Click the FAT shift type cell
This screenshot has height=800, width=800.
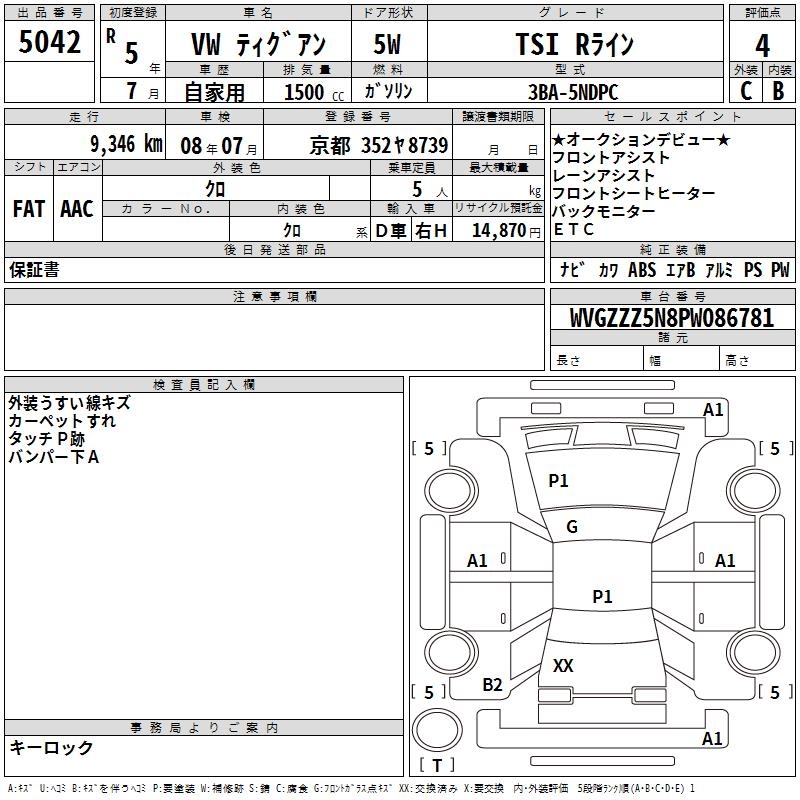click(28, 209)
